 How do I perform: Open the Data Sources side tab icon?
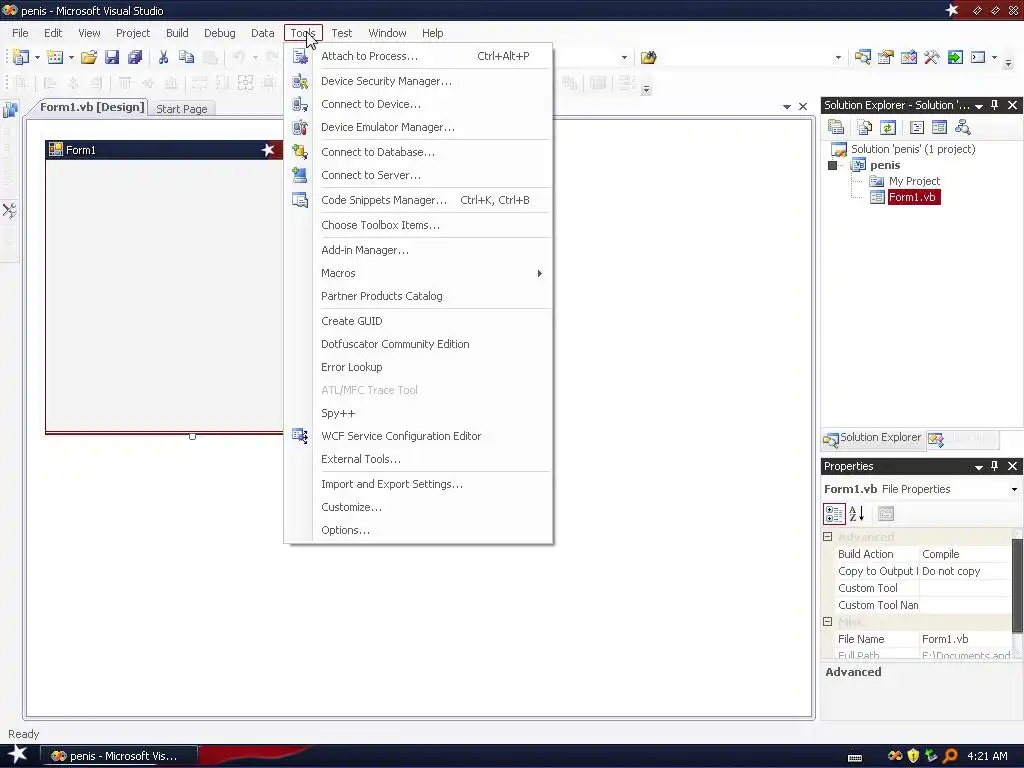(x=10, y=110)
